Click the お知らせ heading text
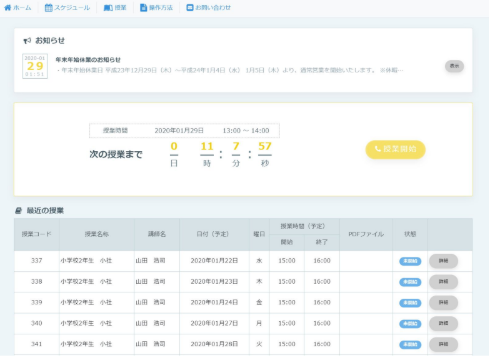This screenshot has height=360, width=489. point(50,41)
